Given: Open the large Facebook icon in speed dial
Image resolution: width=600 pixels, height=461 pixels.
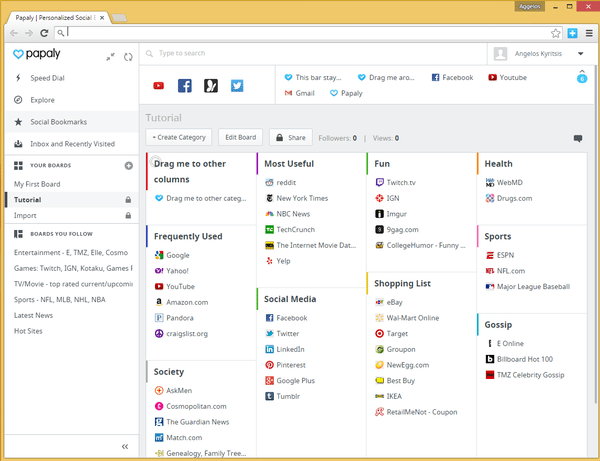Looking at the screenshot, I should (185, 86).
